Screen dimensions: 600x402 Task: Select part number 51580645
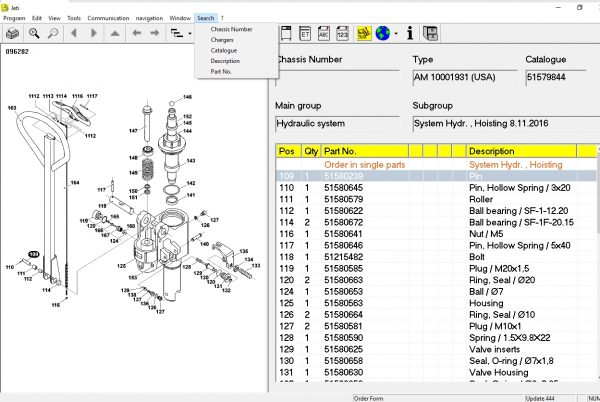(343, 188)
